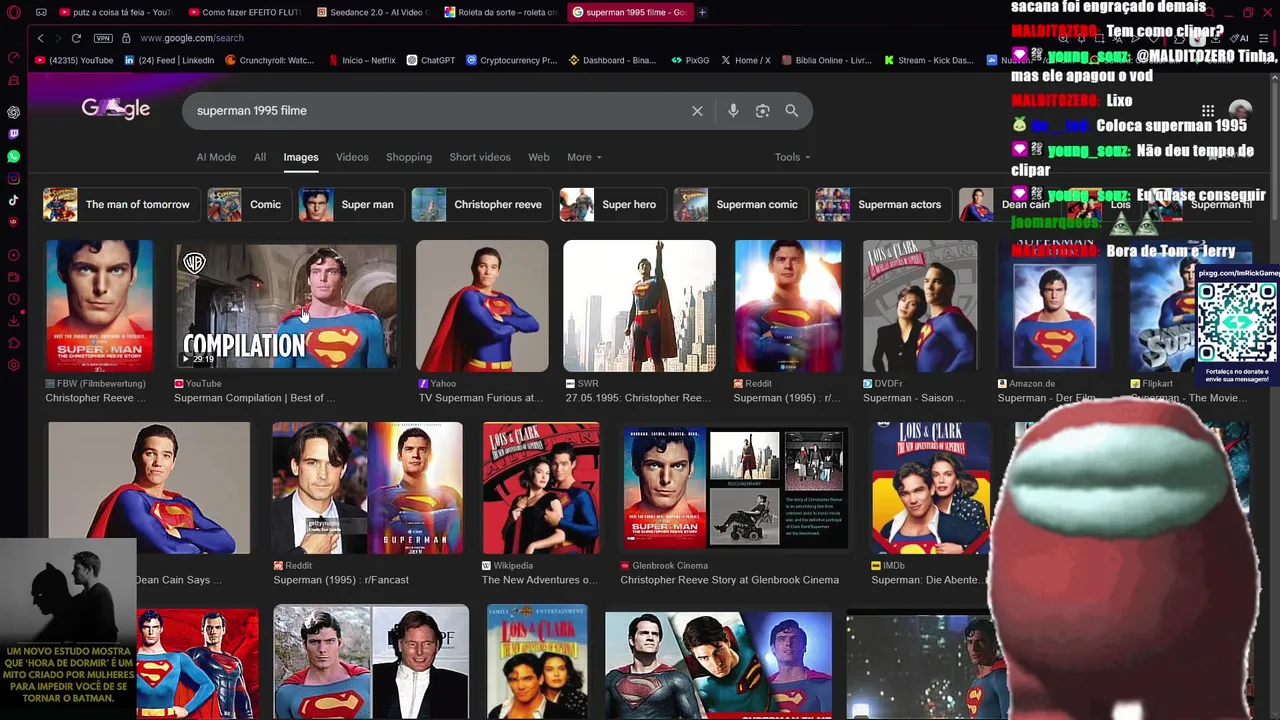Open Superman Compilation YouTube thumbnail
This screenshot has height=720, width=1280.
point(286,306)
